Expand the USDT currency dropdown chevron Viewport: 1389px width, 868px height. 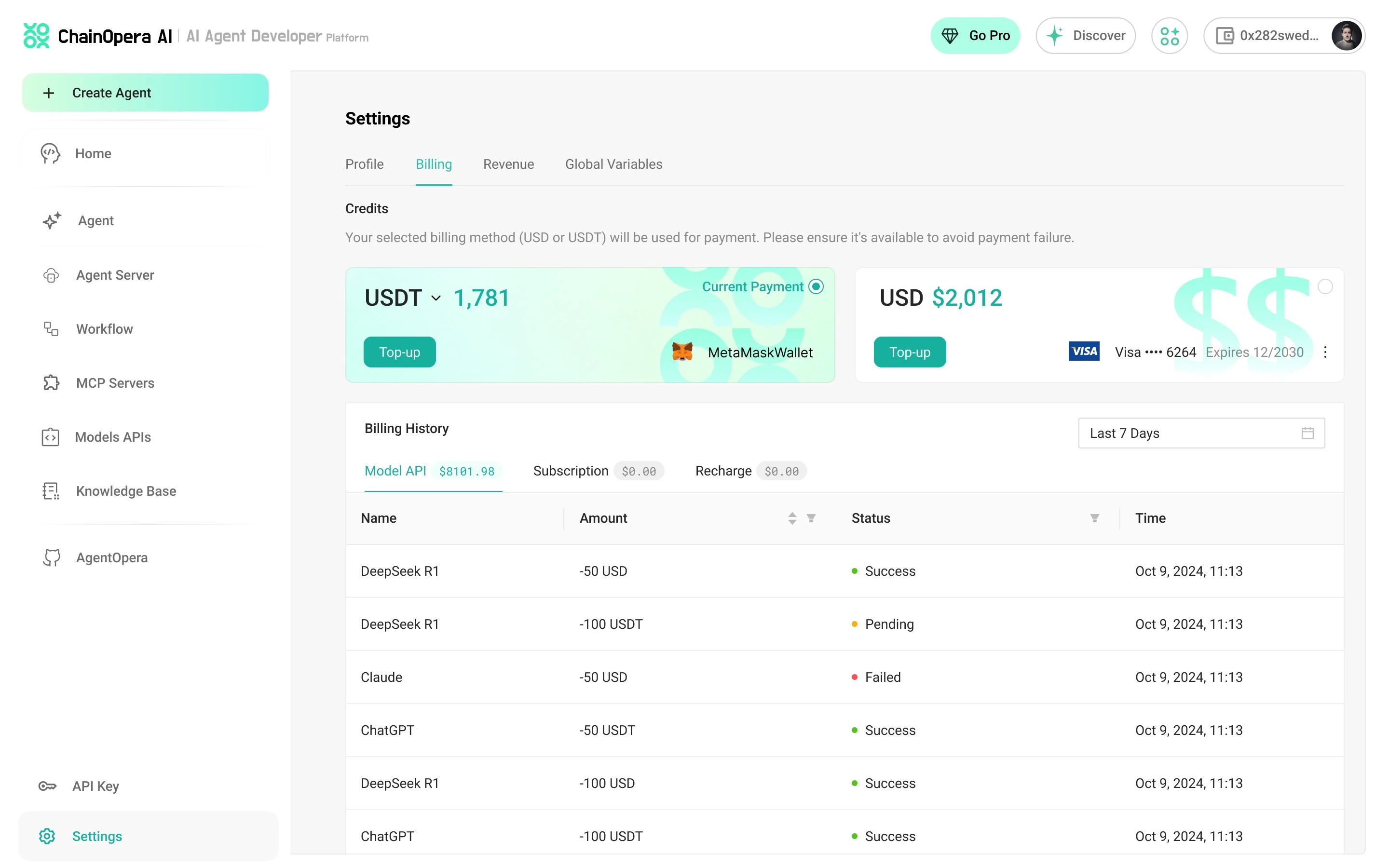[x=436, y=298]
